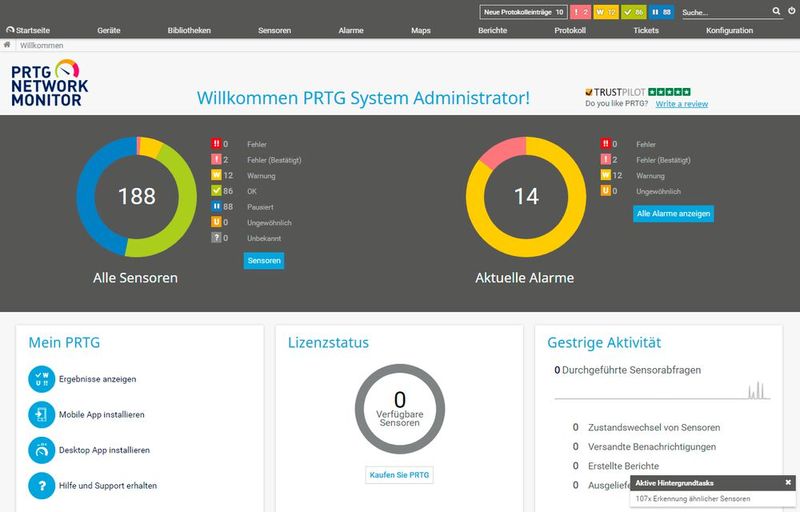Image resolution: width=800 pixels, height=512 pixels.
Task: Open the Konfiguration menu
Action: 729,30
